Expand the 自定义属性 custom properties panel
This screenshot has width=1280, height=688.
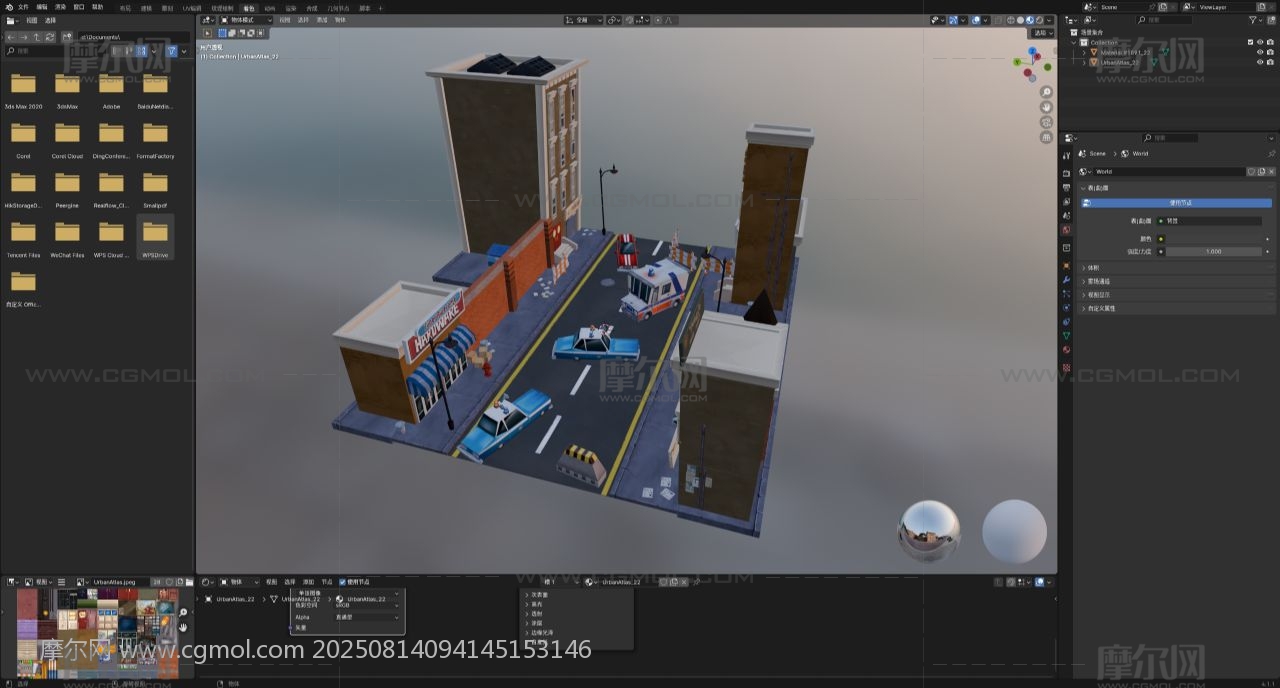point(1101,308)
